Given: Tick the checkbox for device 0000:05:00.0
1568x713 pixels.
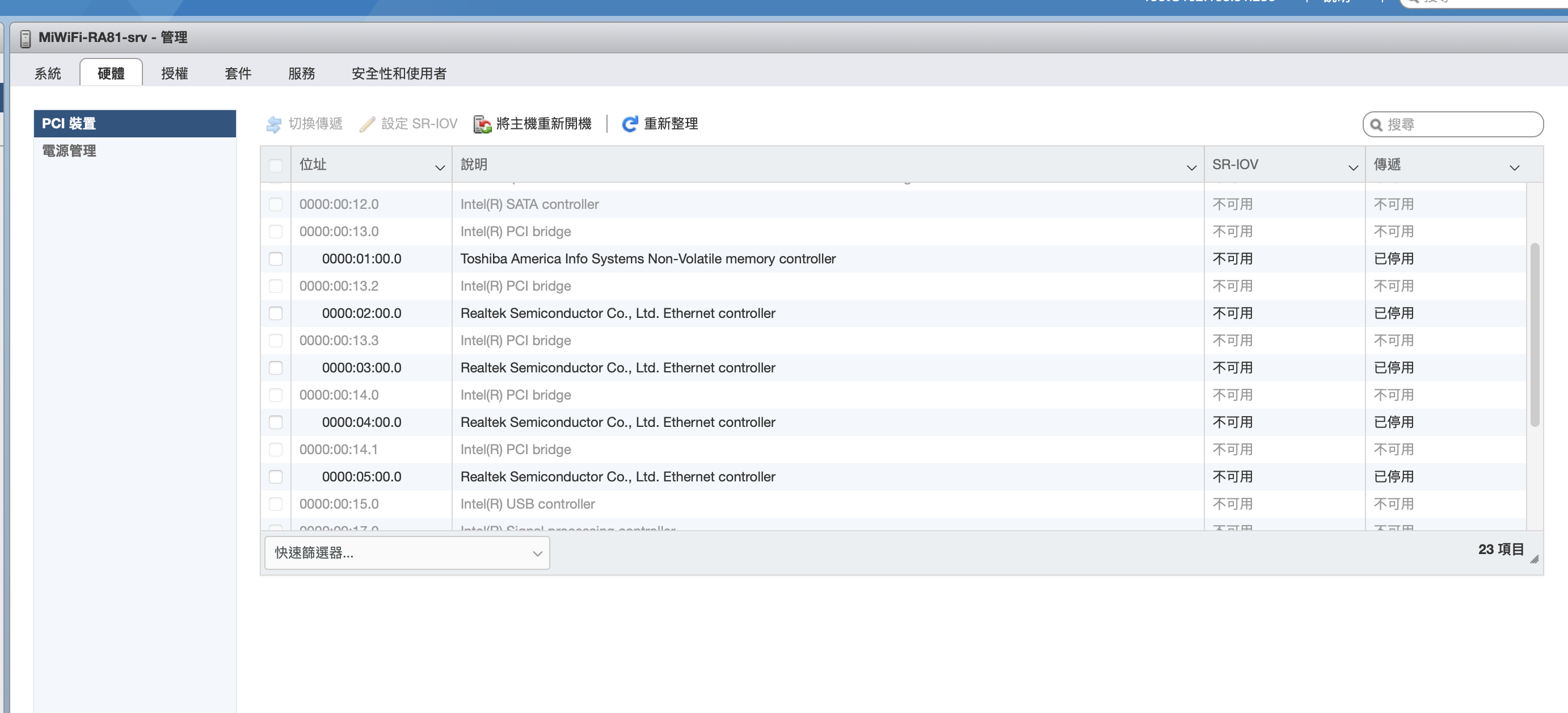Looking at the screenshot, I should click(276, 477).
